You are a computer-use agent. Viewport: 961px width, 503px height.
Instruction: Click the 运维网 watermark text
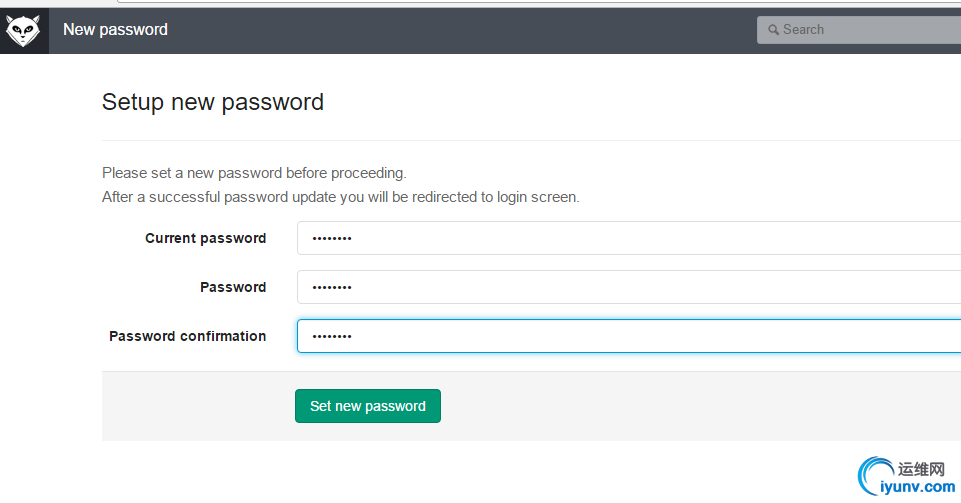(x=921, y=468)
